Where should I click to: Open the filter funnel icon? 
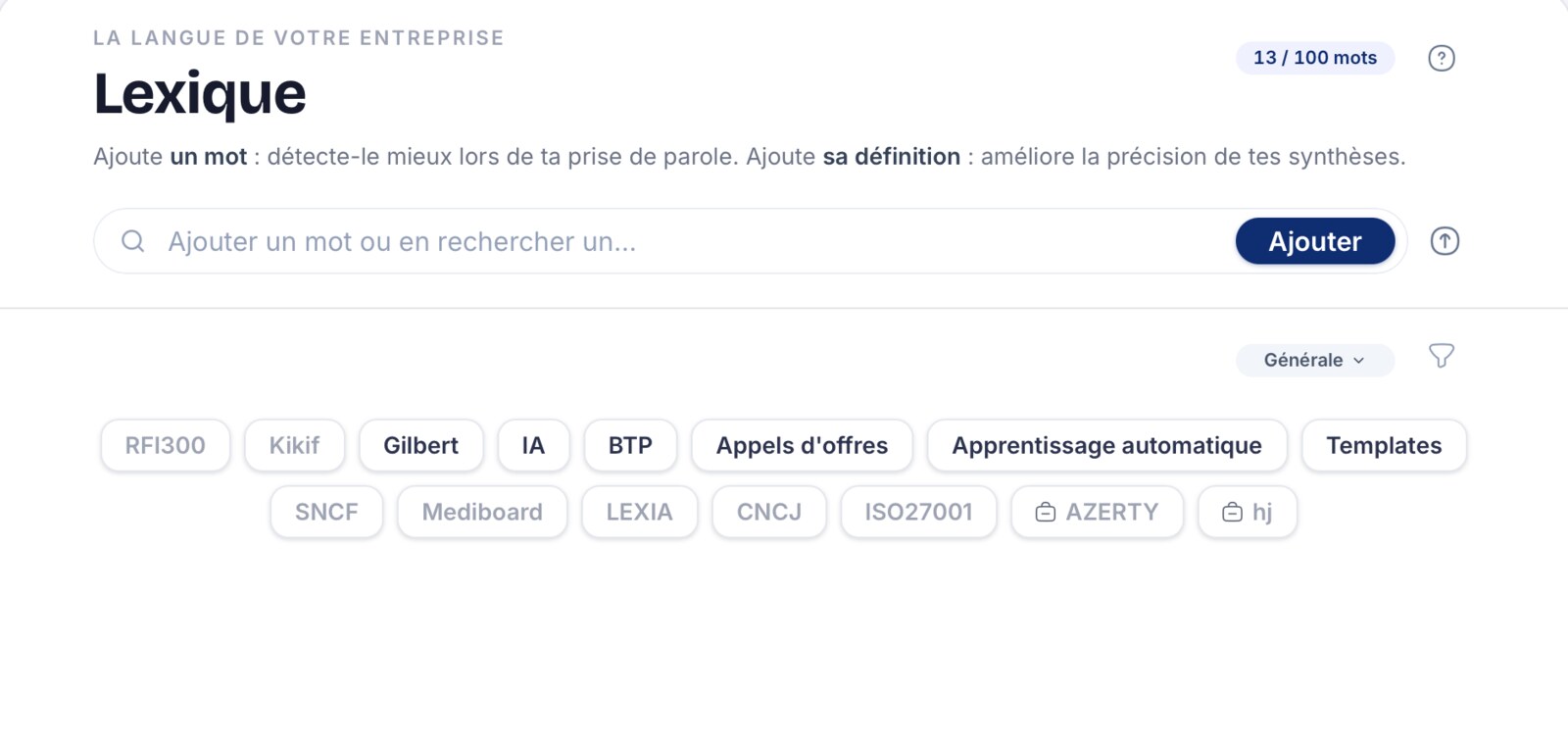1441,356
